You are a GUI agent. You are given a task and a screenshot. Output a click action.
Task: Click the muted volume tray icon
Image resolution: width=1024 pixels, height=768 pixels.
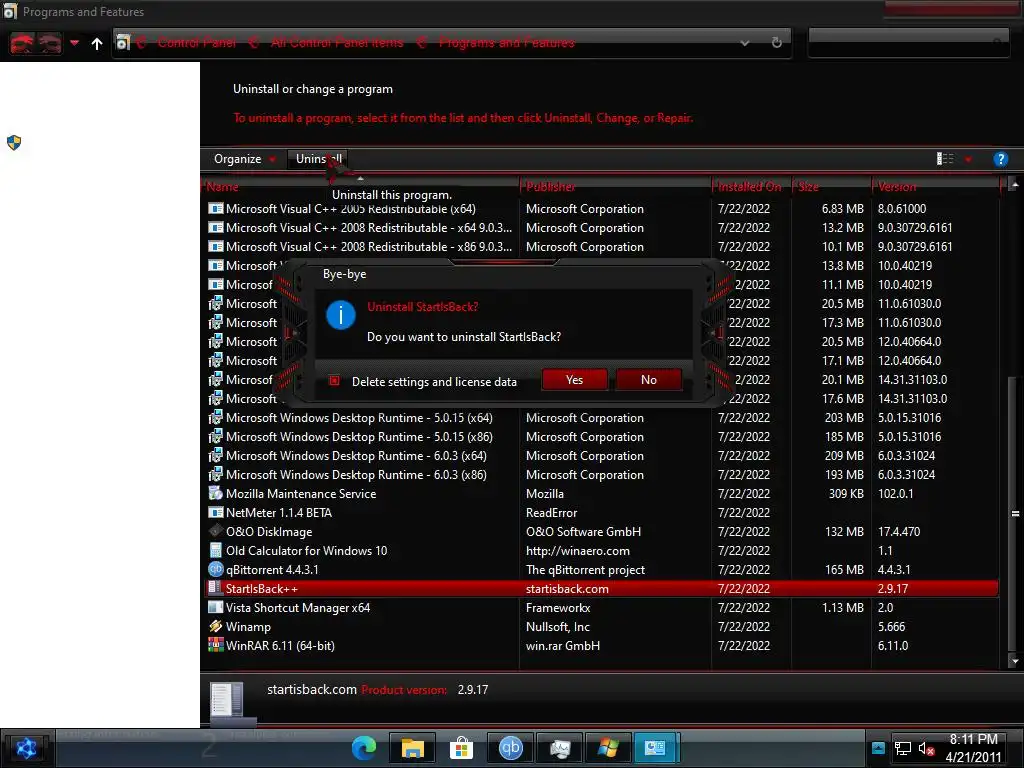click(925, 748)
